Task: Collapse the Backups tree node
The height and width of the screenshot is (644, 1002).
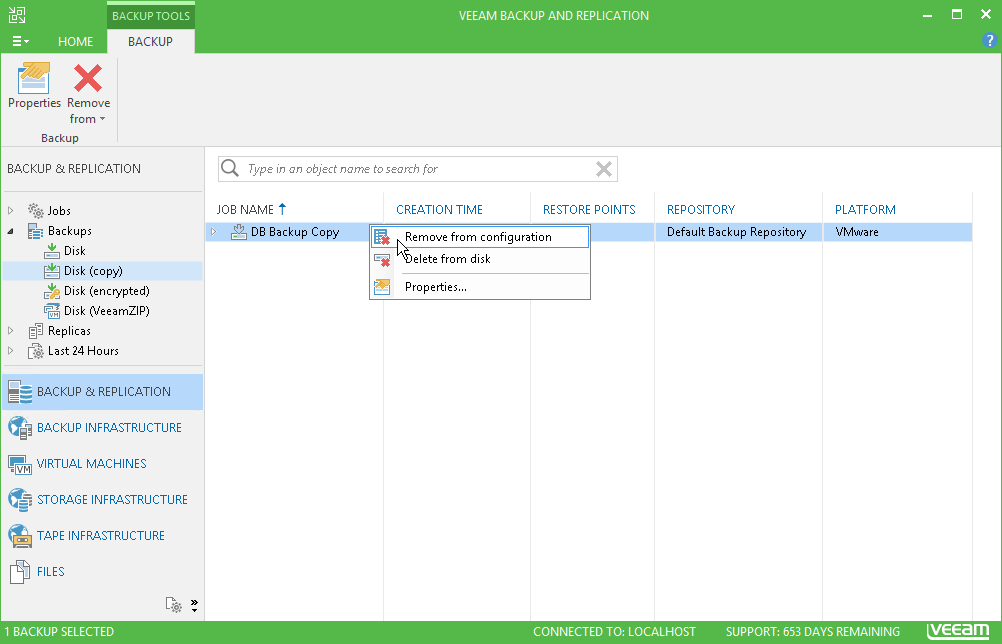Action: tap(11, 231)
